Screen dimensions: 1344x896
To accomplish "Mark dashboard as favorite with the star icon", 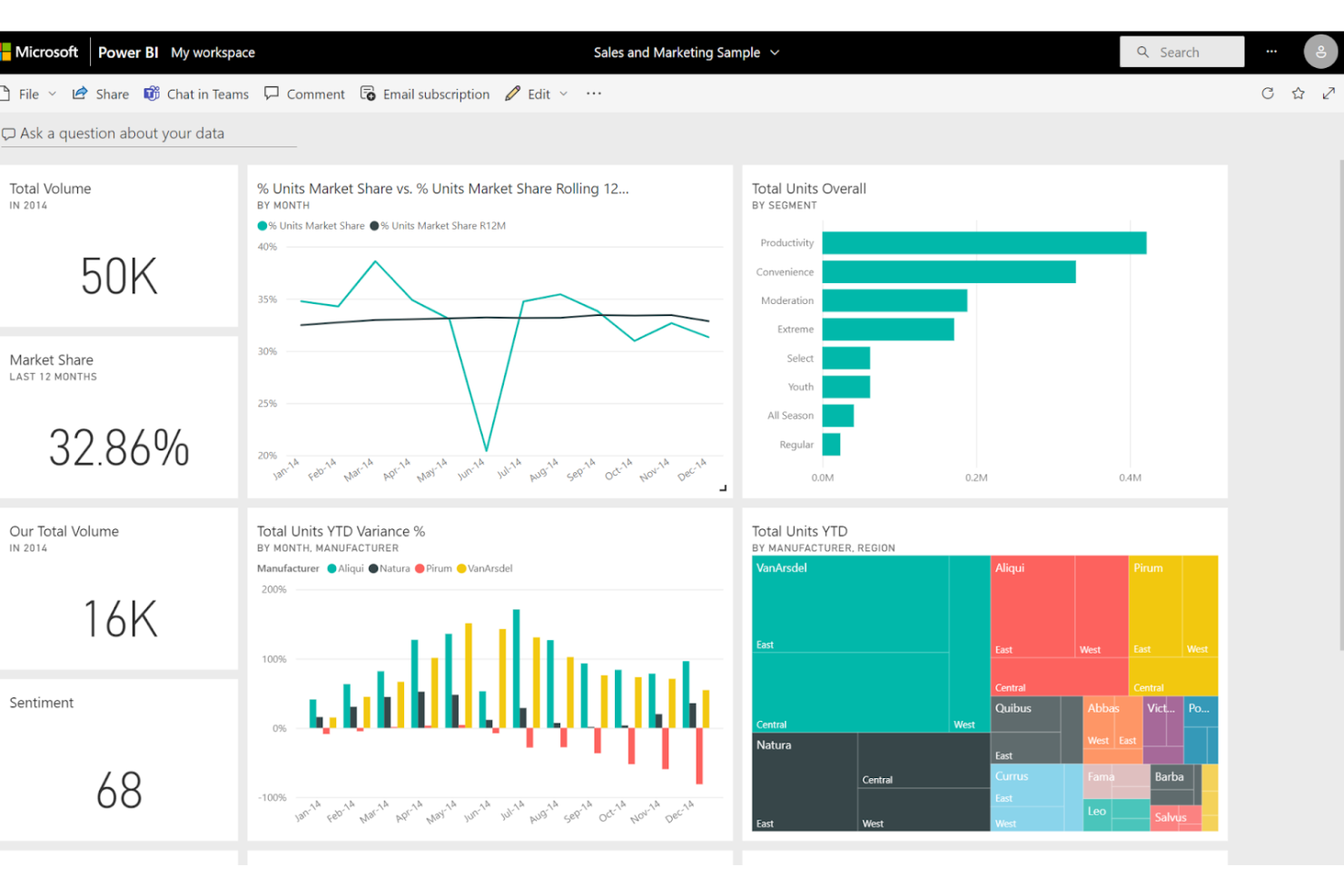I will click(1299, 93).
